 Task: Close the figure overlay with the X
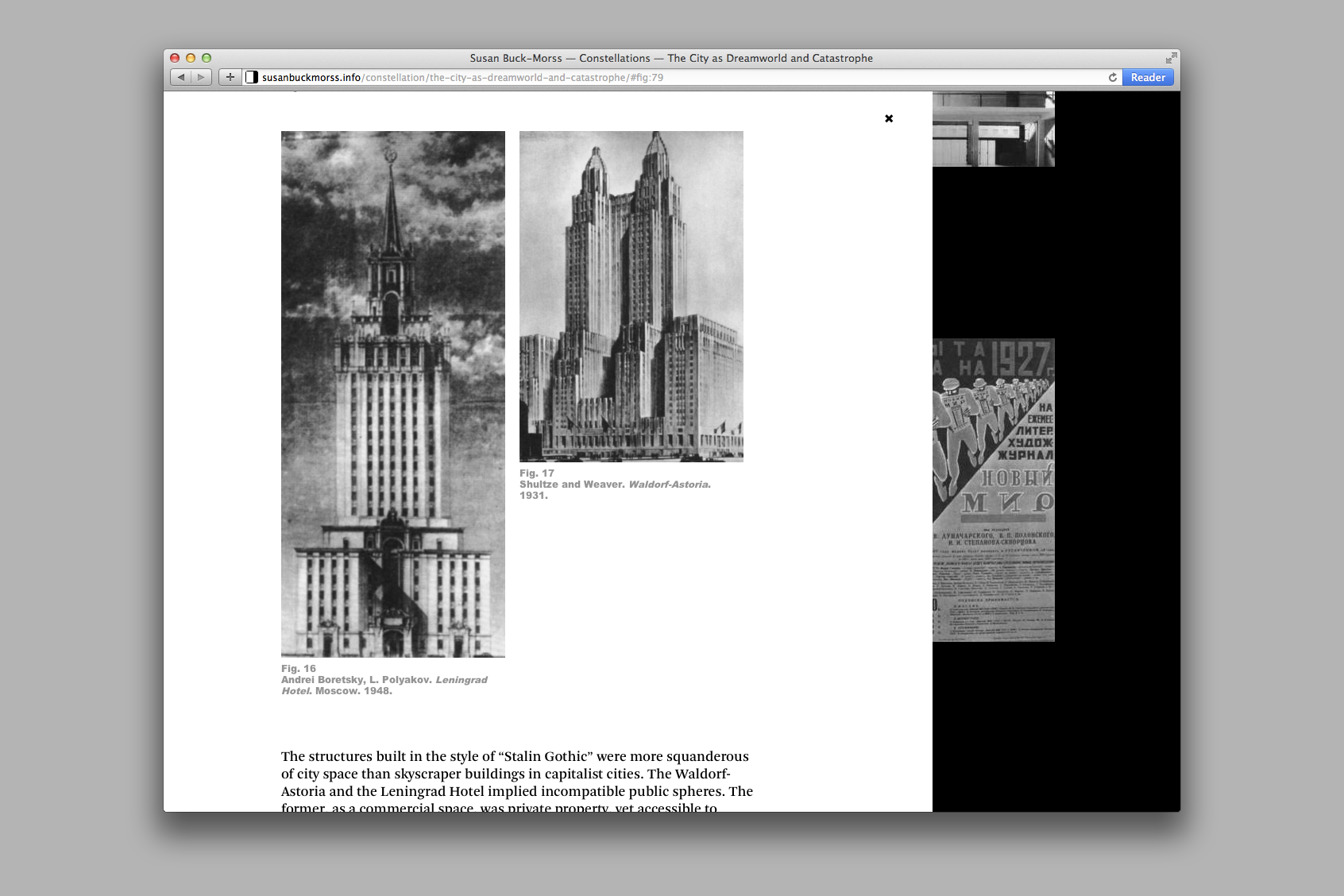tap(889, 118)
